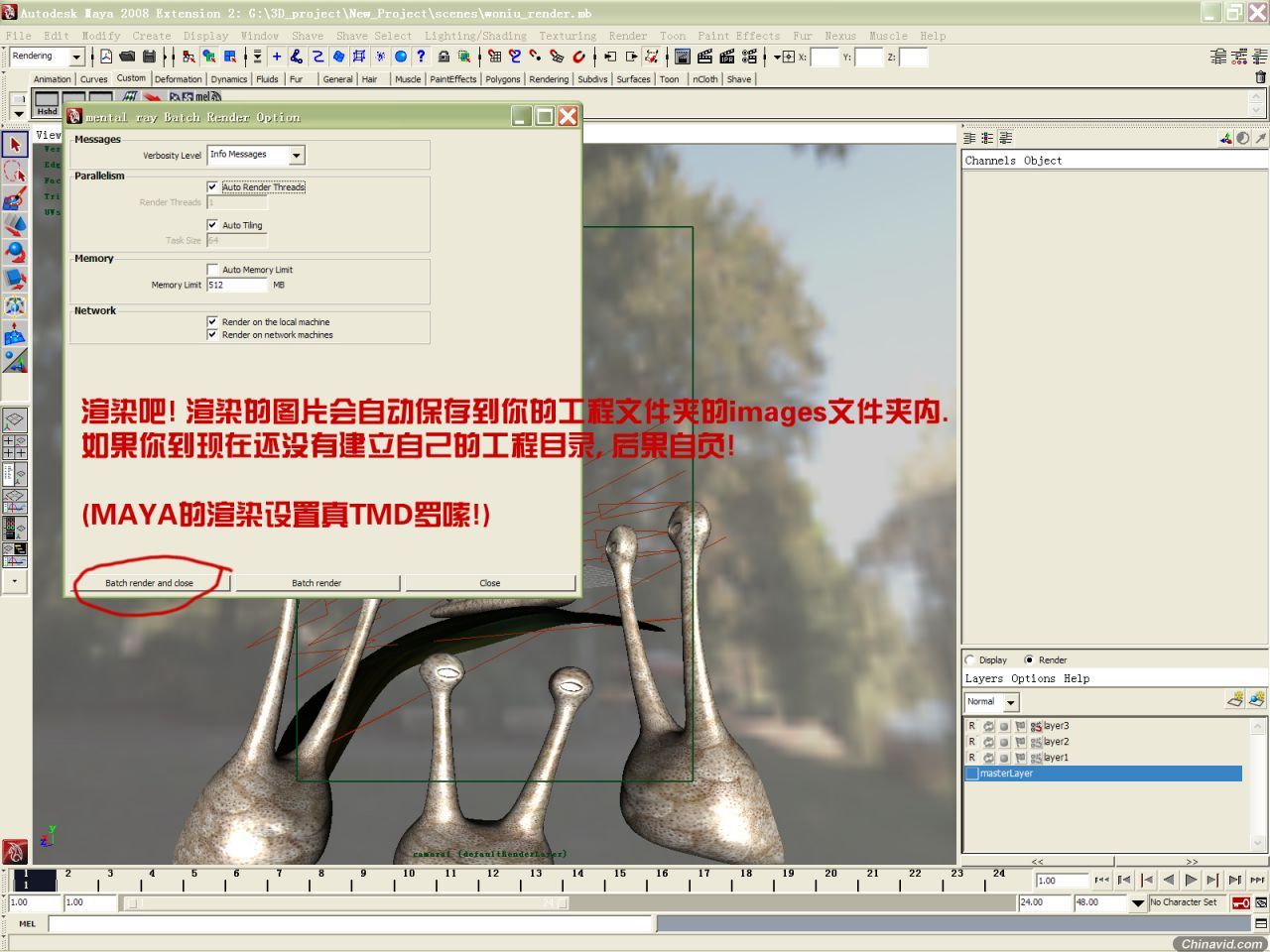Go to start of playback range
Screen dimensions: 1270x952
[x=1102, y=880]
